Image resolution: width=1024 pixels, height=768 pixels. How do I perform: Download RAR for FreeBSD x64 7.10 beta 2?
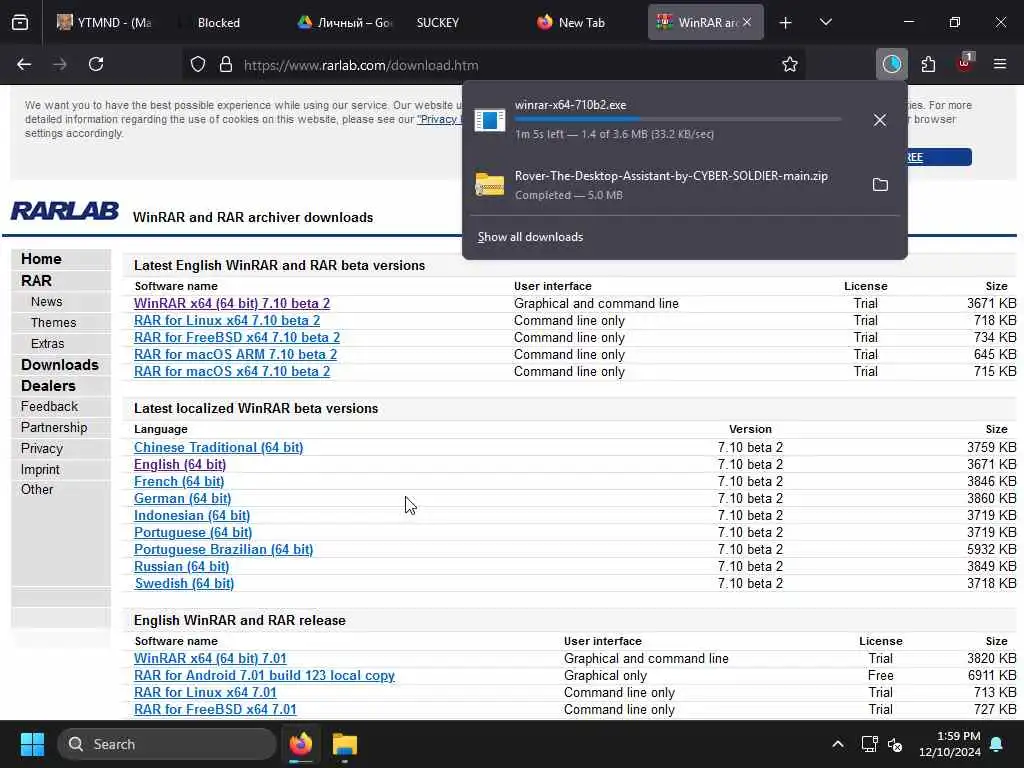(x=236, y=338)
